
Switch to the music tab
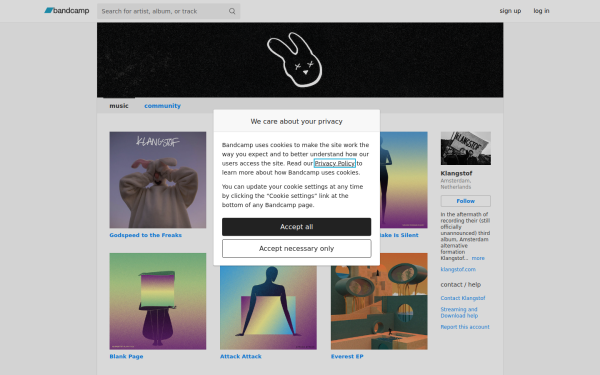click(119, 106)
